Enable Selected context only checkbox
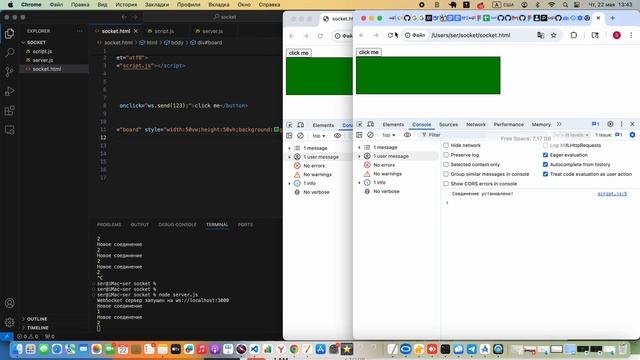This screenshot has width=640, height=360. click(446, 164)
